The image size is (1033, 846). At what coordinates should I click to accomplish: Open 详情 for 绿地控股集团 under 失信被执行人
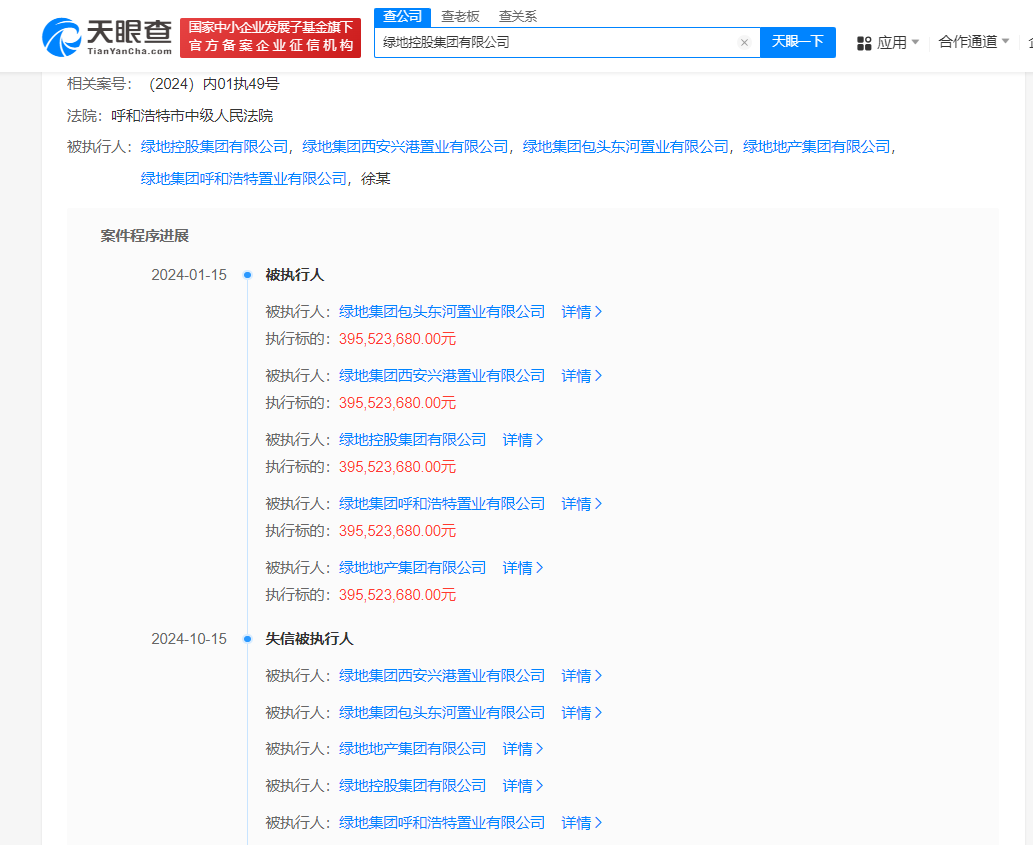tap(523, 785)
